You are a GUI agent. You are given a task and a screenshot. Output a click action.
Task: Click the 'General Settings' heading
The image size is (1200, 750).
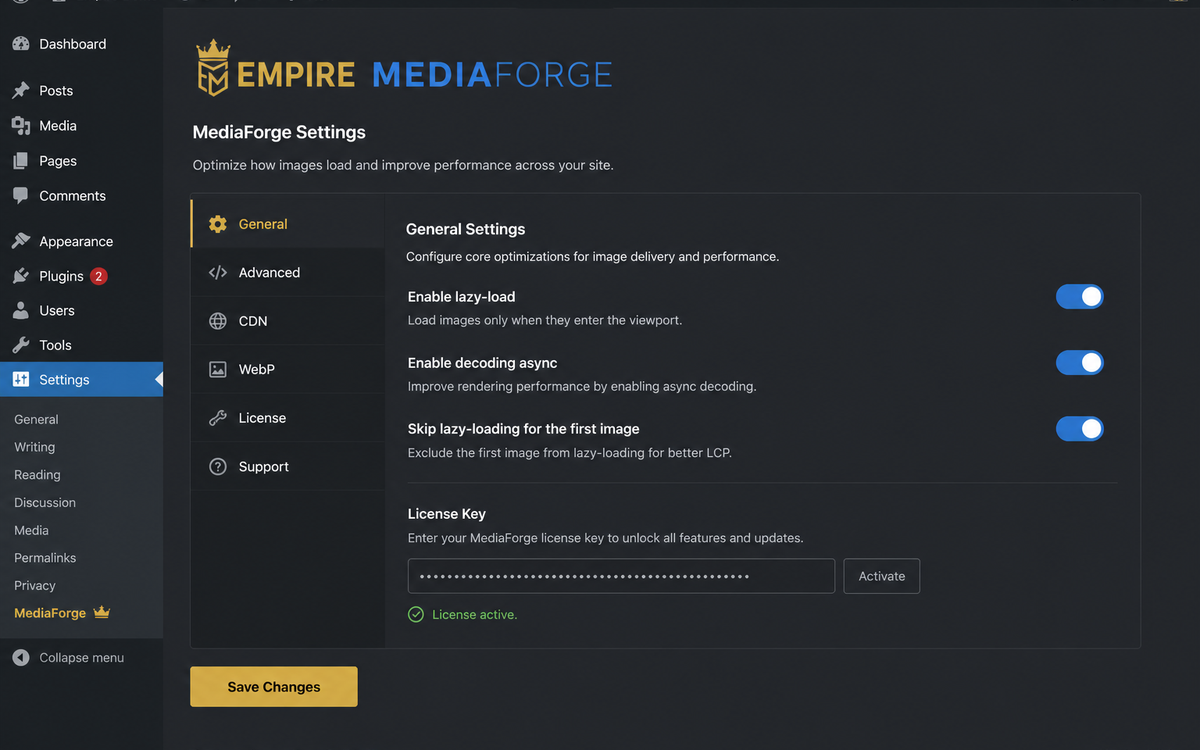click(x=466, y=229)
